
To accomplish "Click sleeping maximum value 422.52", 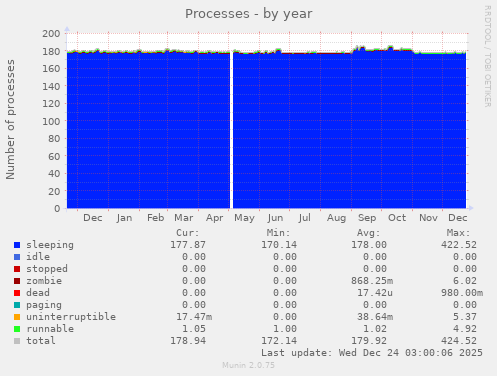I will tap(459, 245).
